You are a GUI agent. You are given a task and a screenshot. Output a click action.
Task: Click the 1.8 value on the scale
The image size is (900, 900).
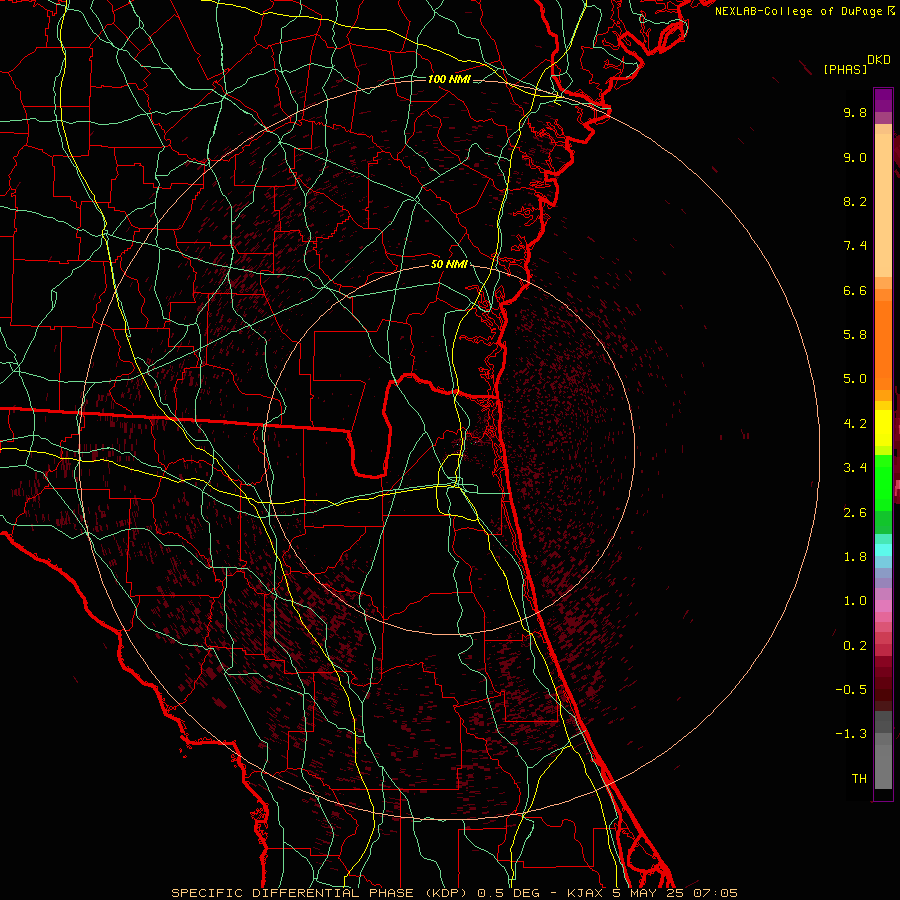[x=855, y=557]
